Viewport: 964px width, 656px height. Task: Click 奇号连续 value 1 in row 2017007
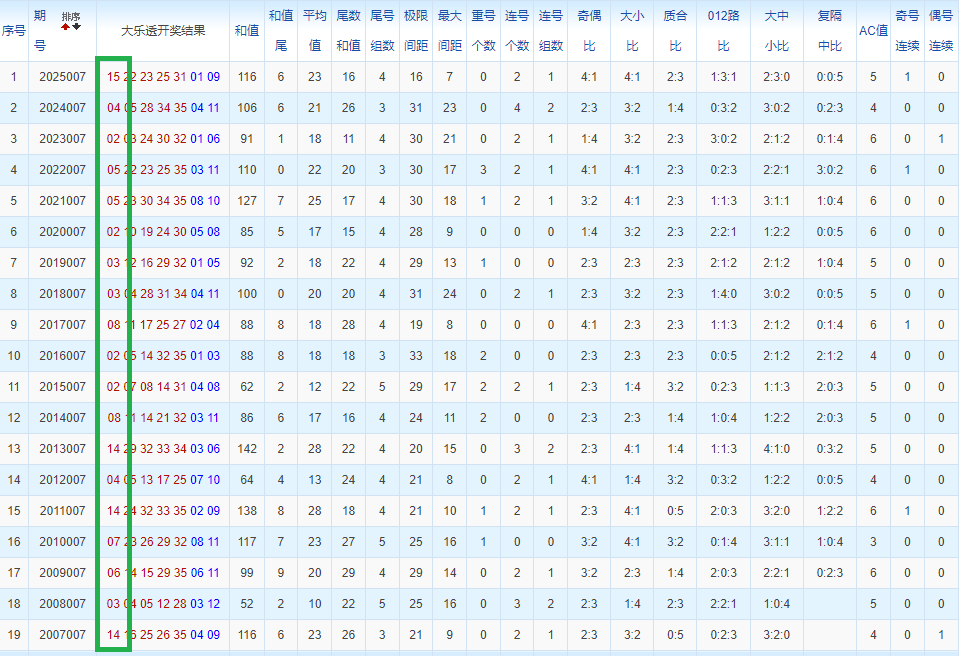(x=907, y=325)
